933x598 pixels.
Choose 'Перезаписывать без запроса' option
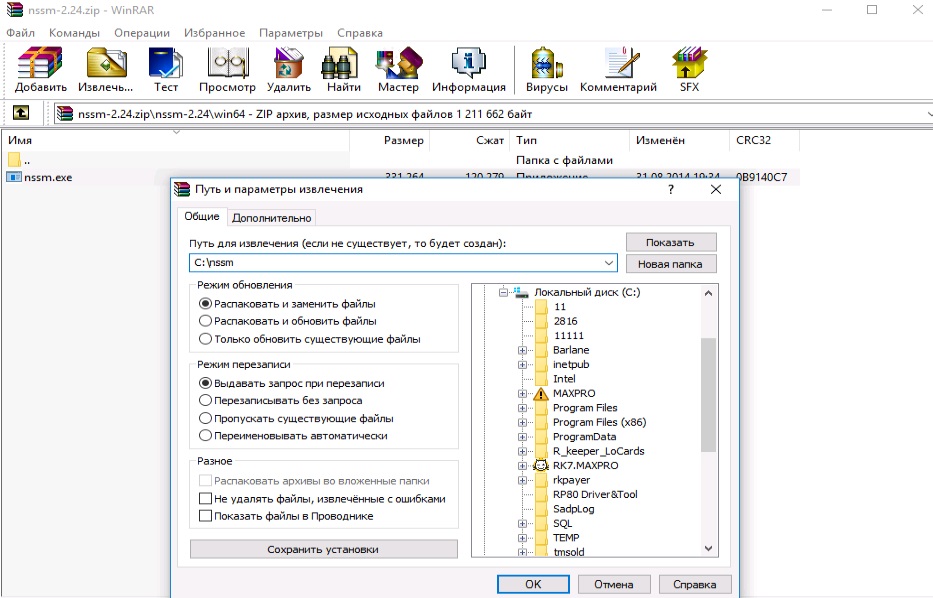pos(205,400)
